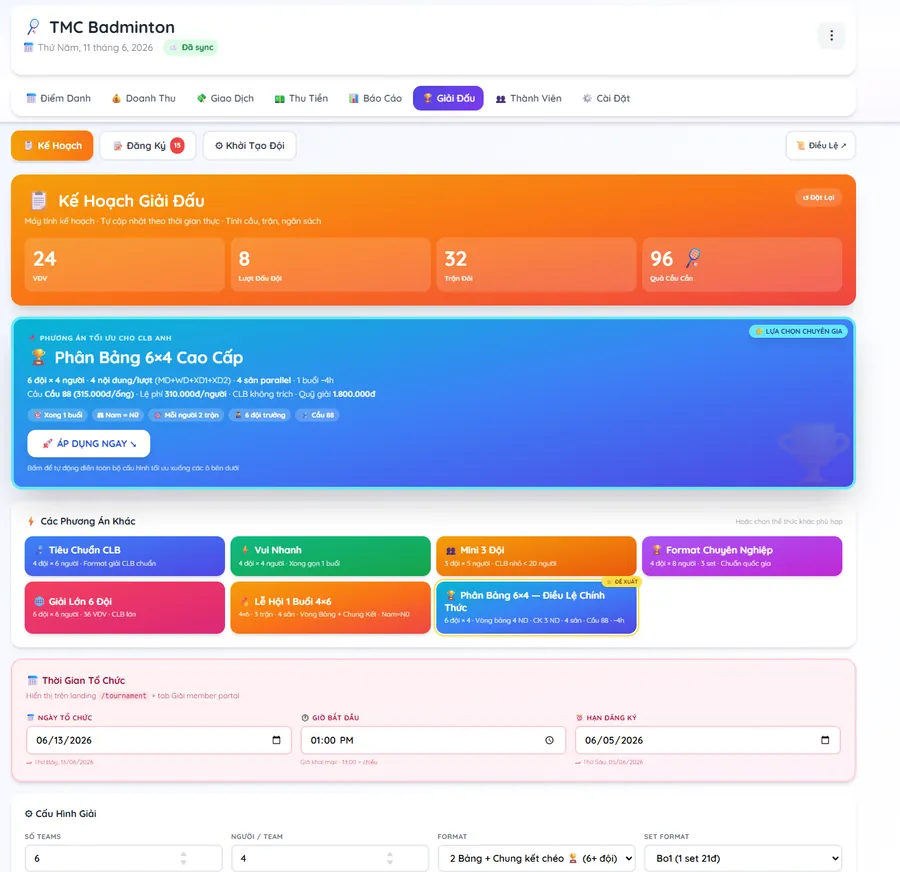Click the Giờ Bắt Đầu time field
900x872 pixels.
click(433, 740)
